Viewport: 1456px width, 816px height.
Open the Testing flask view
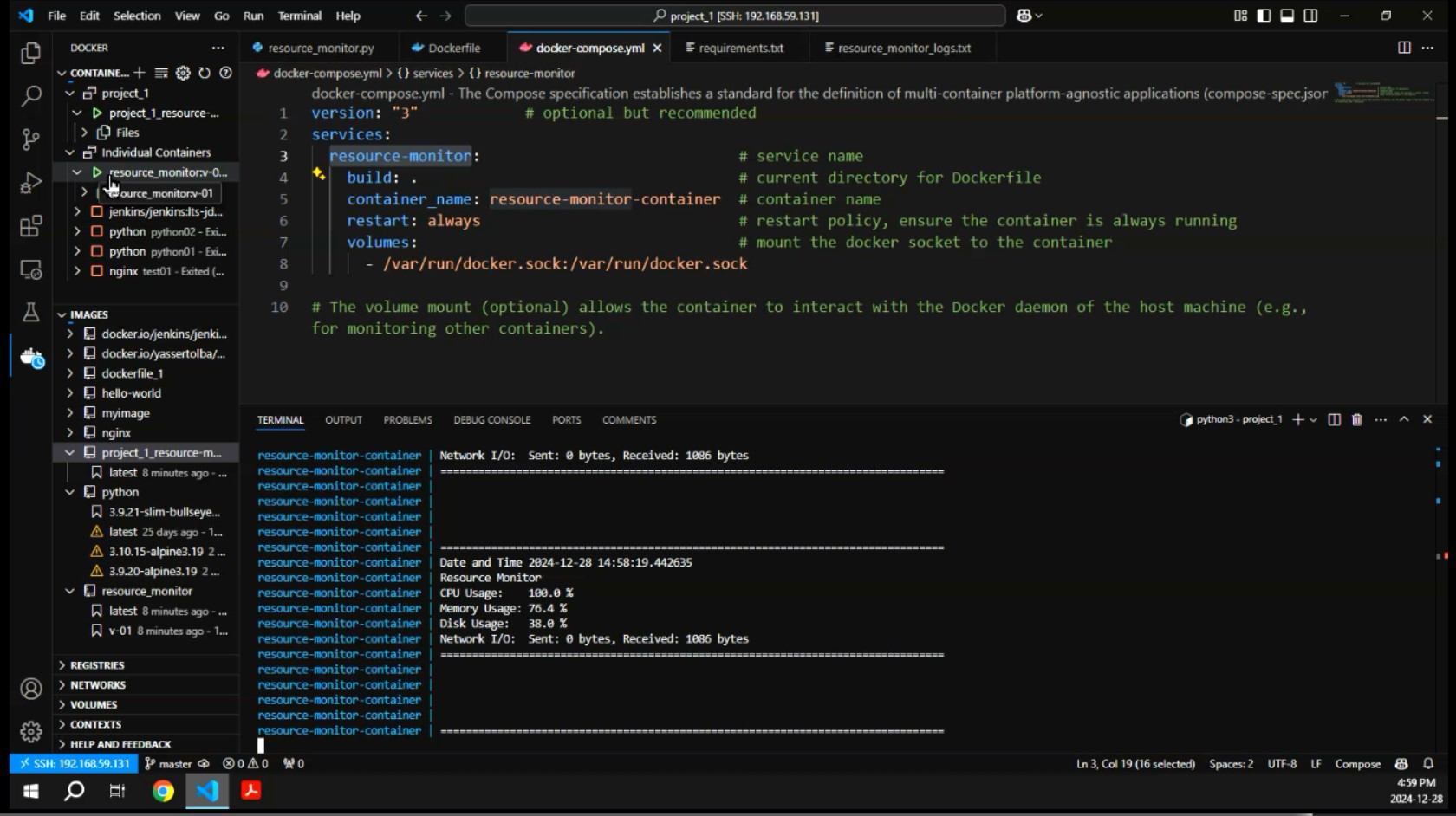(x=31, y=313)
